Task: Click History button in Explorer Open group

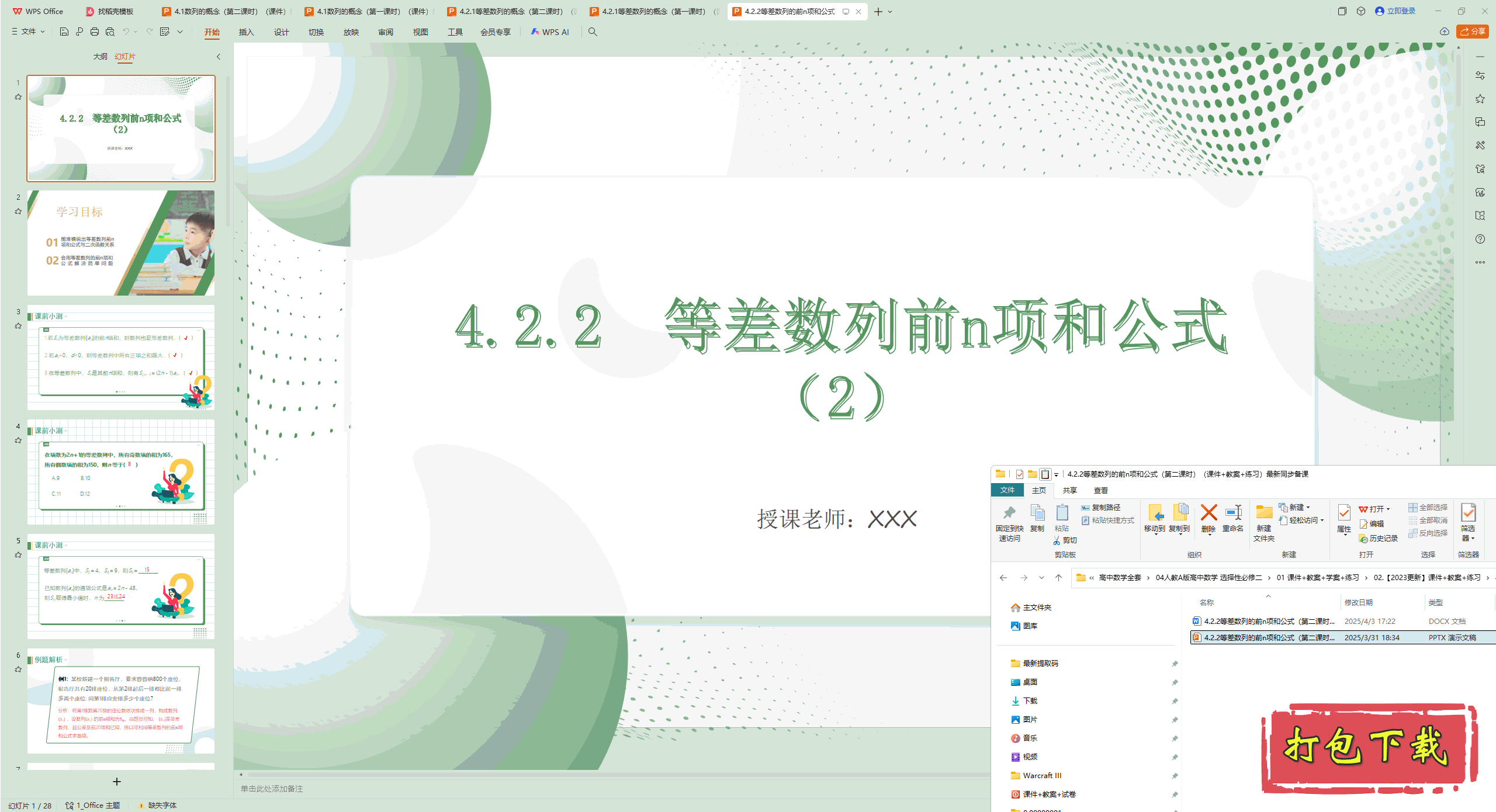Action: tap(1379, 539)
